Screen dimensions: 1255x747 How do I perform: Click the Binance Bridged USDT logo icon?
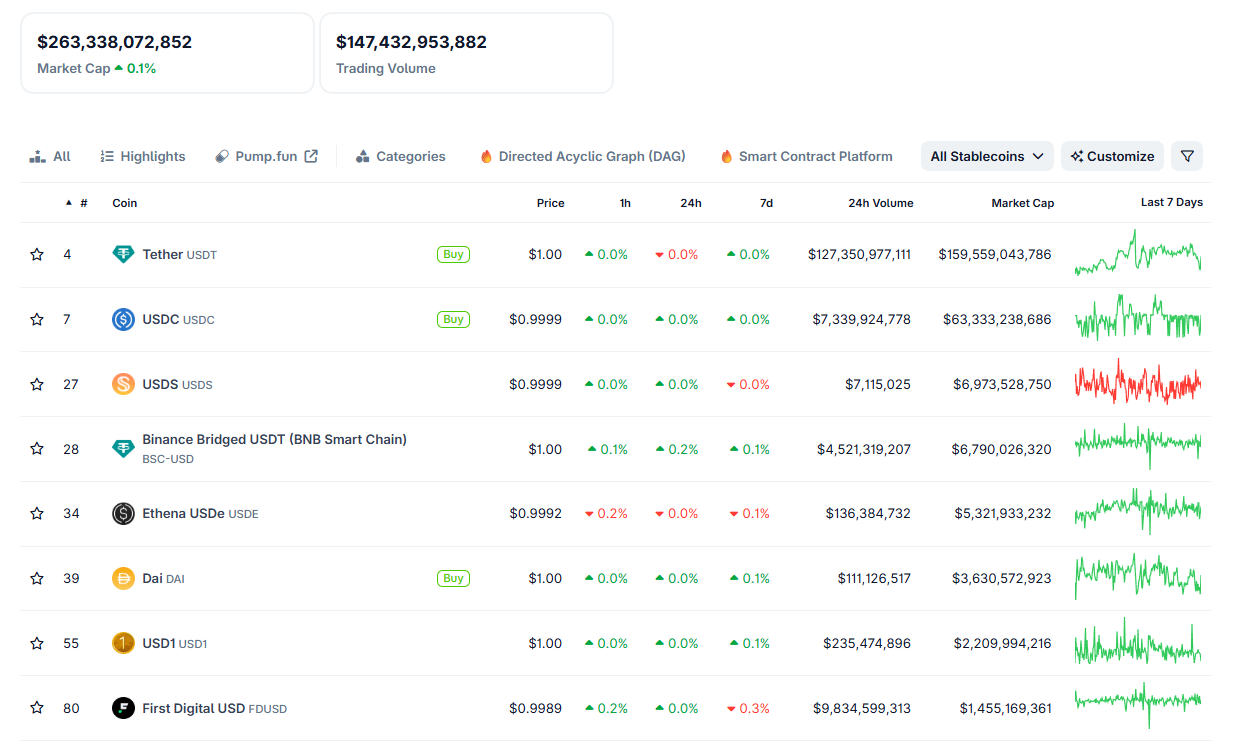[x=123, y=449]
